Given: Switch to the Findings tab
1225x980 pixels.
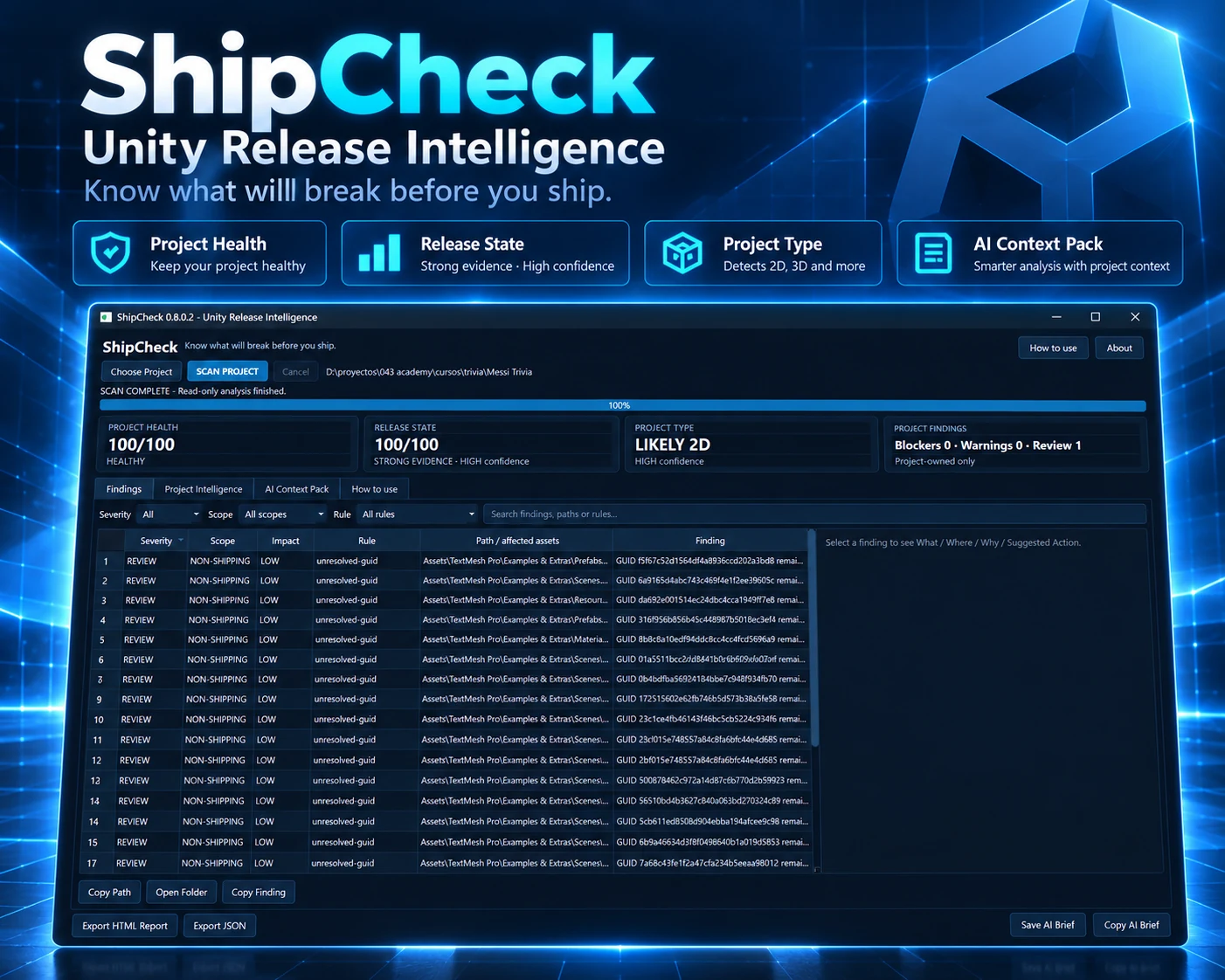Looking at the screenshot, I should point(124,489).
